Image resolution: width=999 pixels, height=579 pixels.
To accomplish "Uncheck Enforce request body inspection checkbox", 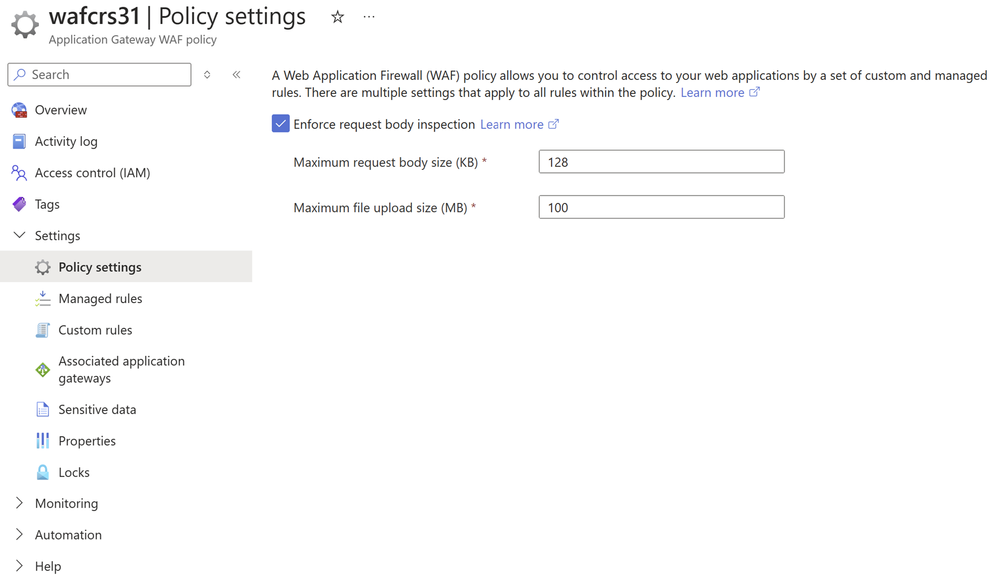I will (280, 124).
